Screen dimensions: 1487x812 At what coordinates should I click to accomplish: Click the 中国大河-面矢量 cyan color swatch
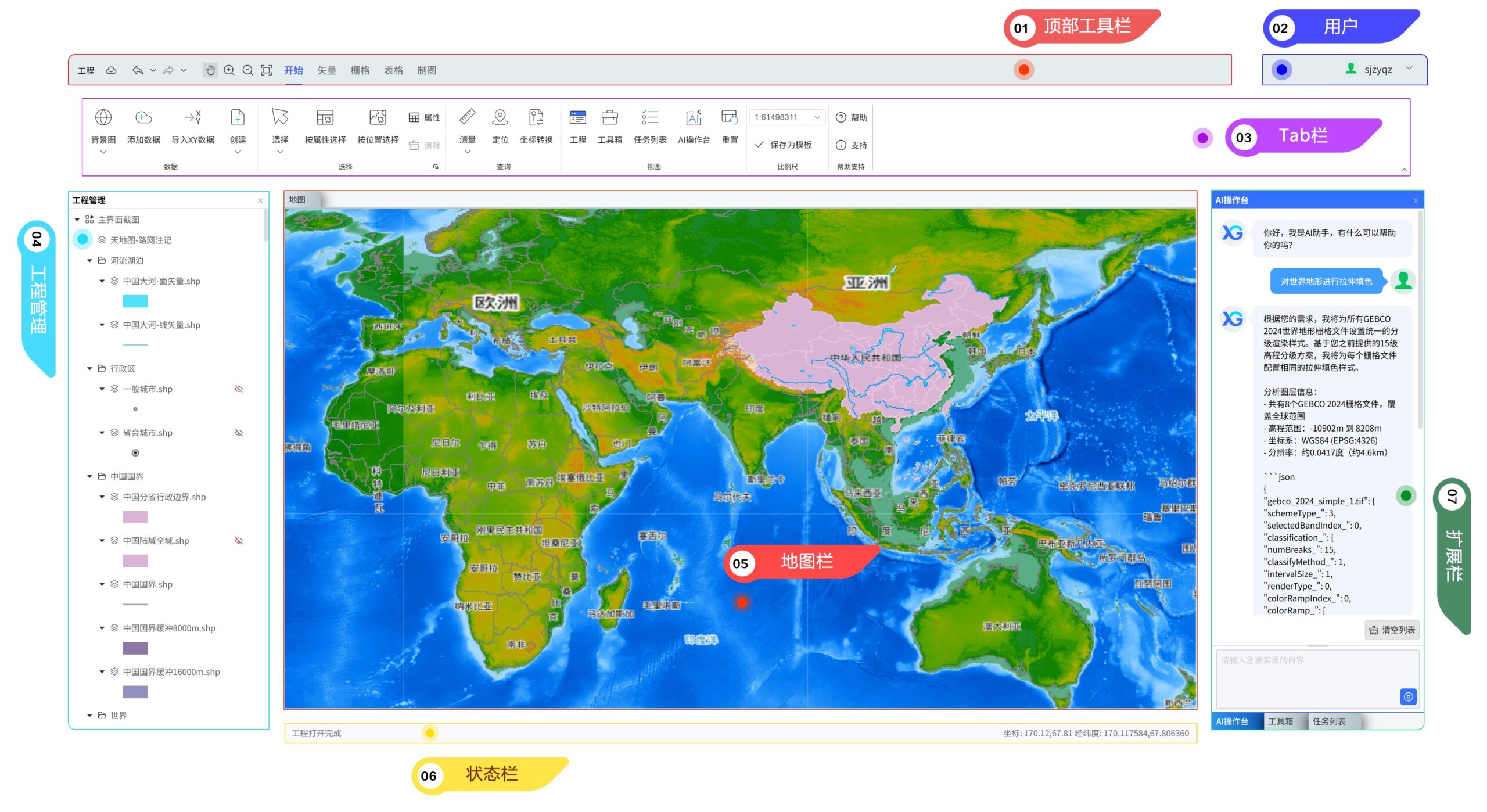pos(135,301)
